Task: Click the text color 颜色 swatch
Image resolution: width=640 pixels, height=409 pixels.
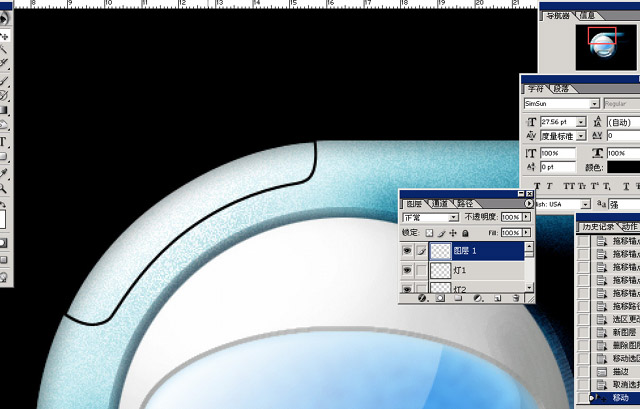Action: (623, 167)
